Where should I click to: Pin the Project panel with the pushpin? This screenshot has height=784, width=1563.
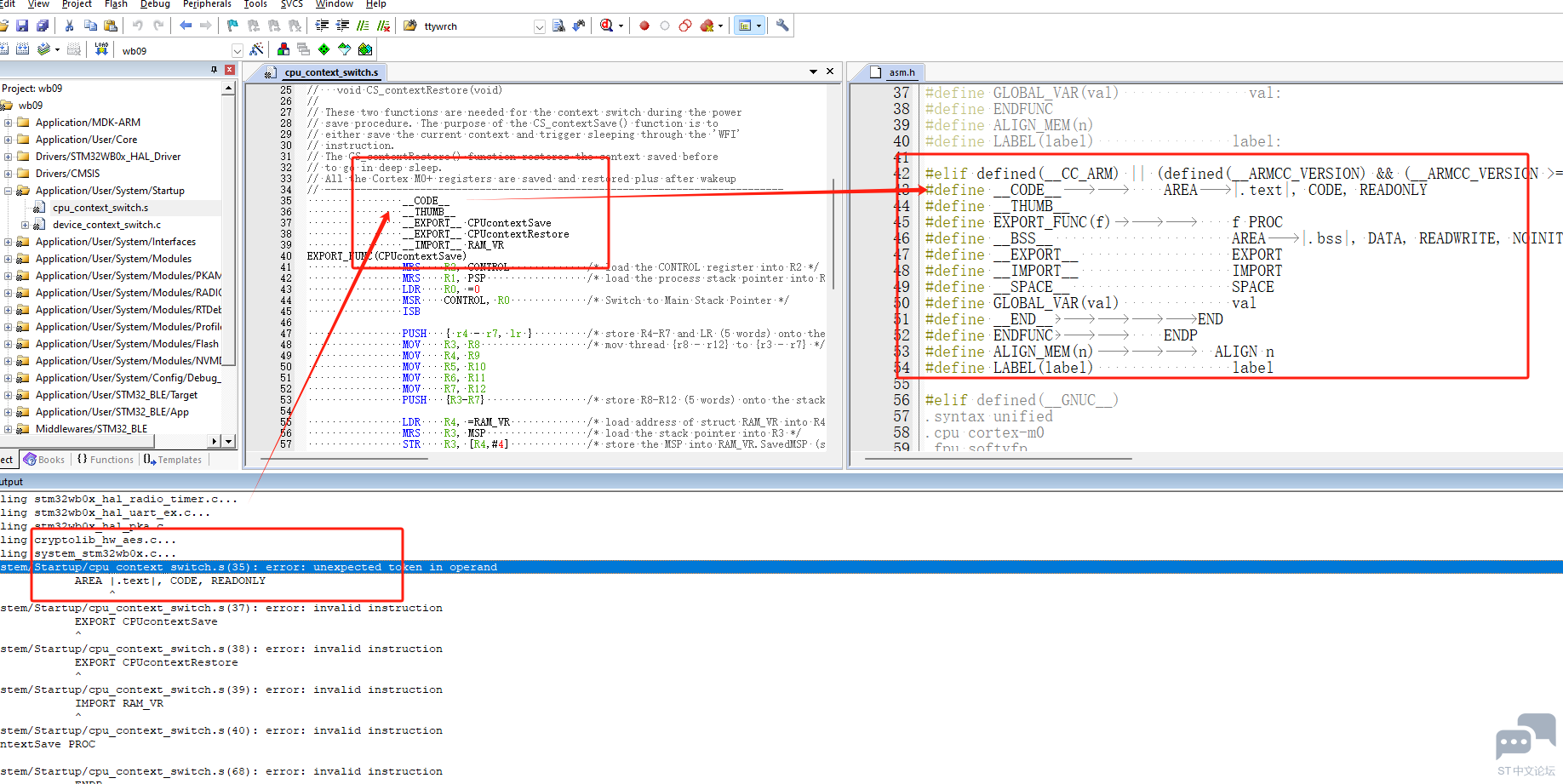[x=214, y=70]
